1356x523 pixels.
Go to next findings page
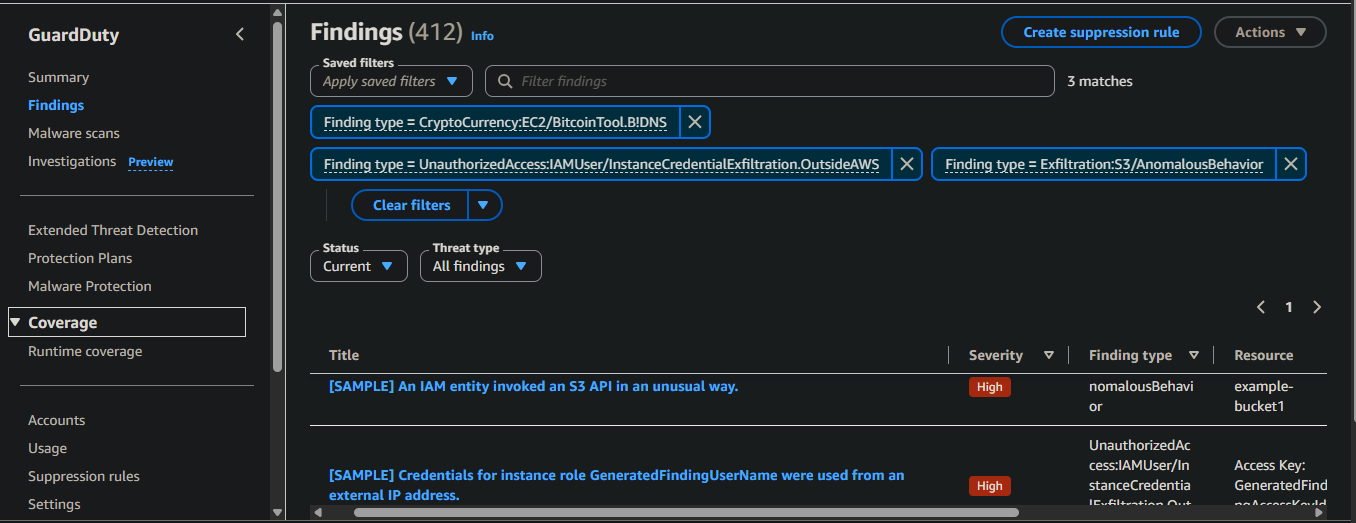point(1317,307)
